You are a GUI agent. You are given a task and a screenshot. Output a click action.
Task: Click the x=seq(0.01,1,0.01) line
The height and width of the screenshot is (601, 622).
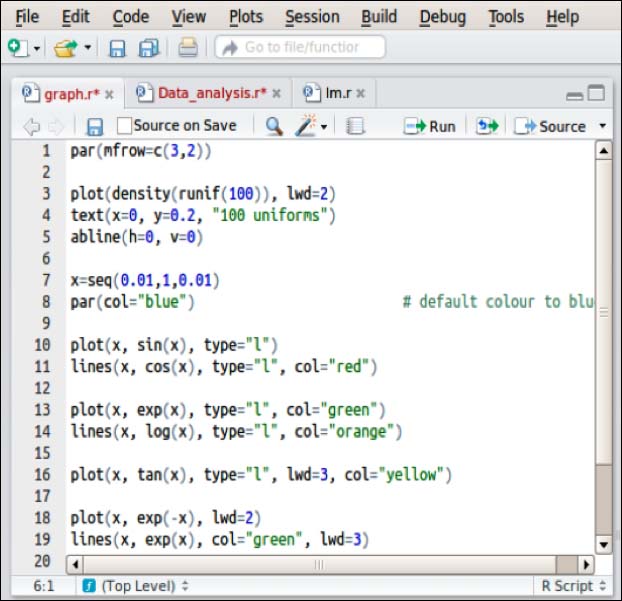pos(145,280)
